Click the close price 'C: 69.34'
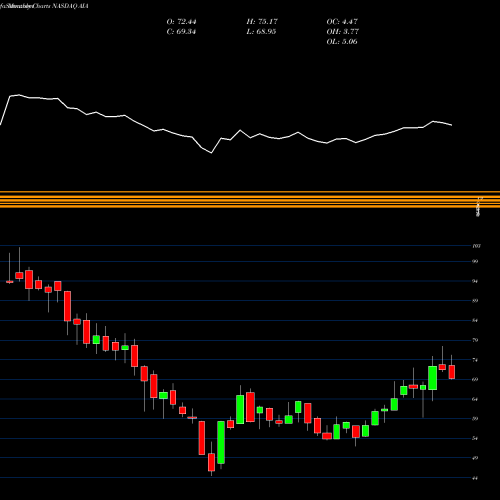 (181, 32)
